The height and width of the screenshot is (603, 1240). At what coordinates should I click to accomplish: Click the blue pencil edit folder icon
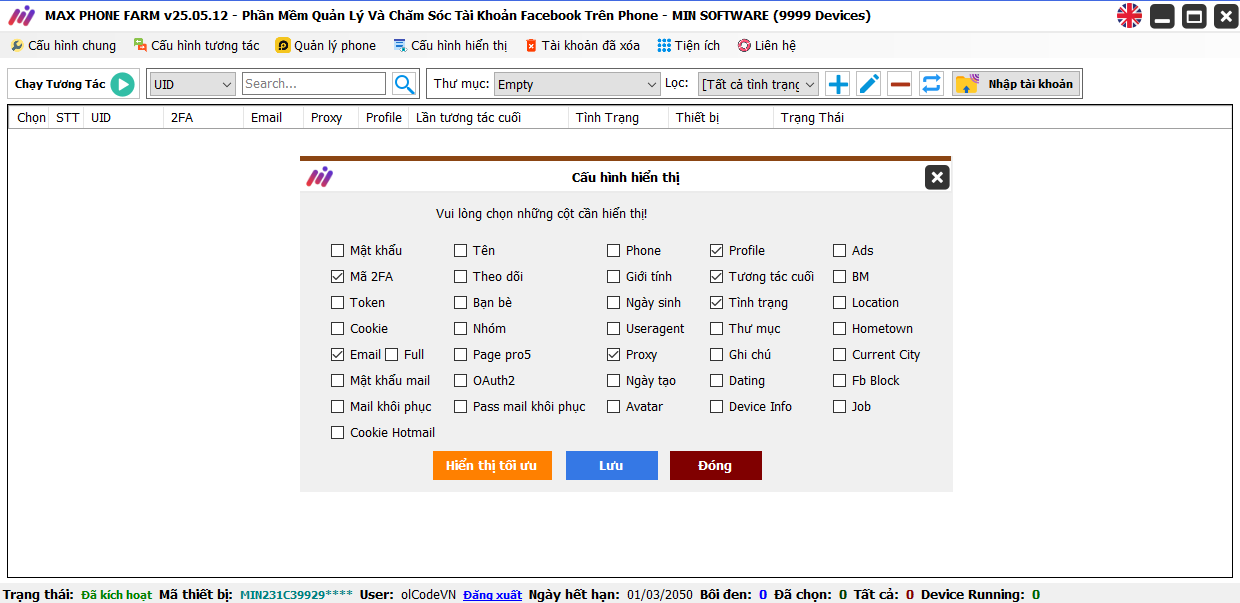(x=869, y=84)
